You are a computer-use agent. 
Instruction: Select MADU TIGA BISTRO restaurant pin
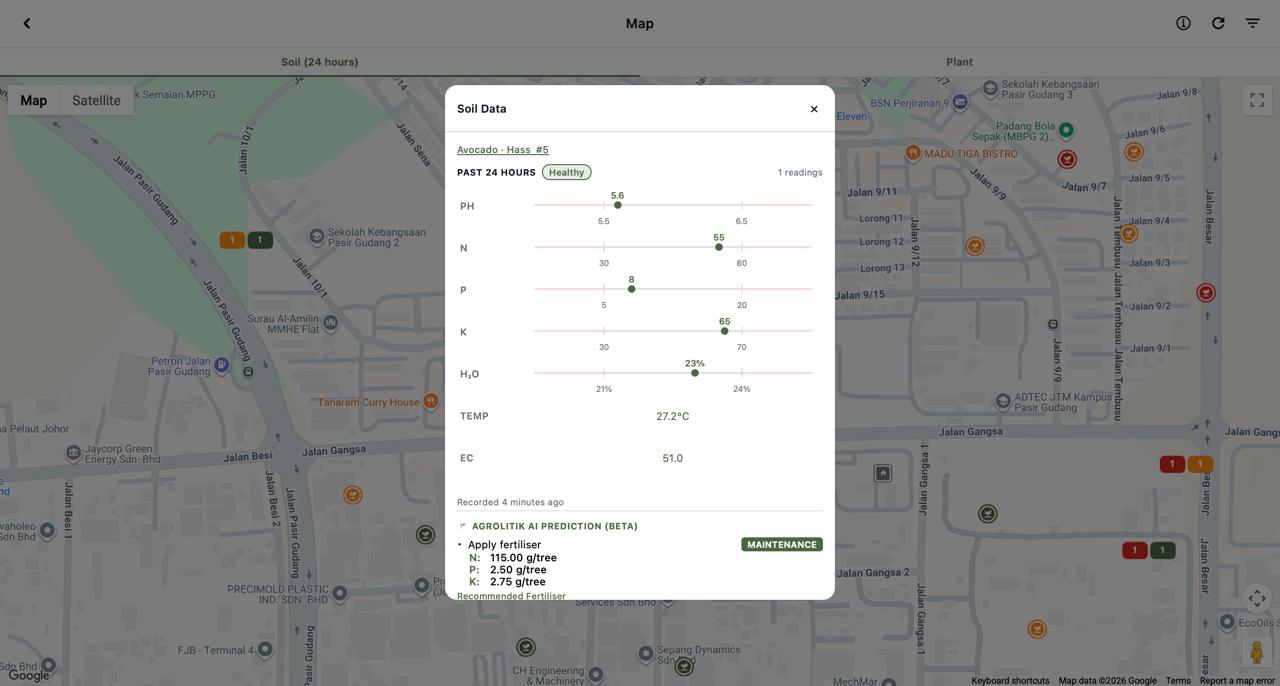click(x=912, y=153)
